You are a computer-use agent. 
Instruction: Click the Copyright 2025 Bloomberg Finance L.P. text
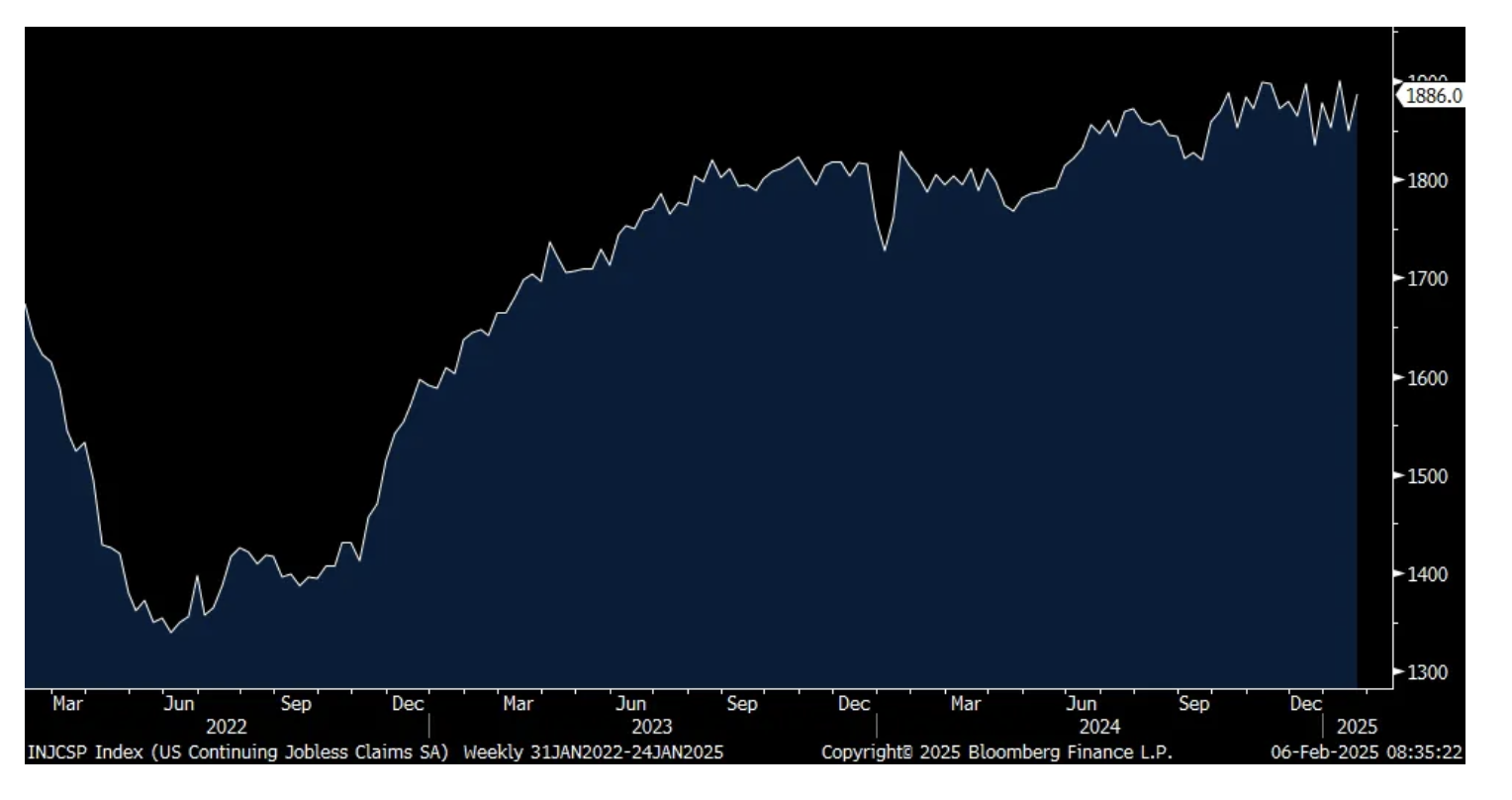tap(996, 752)
